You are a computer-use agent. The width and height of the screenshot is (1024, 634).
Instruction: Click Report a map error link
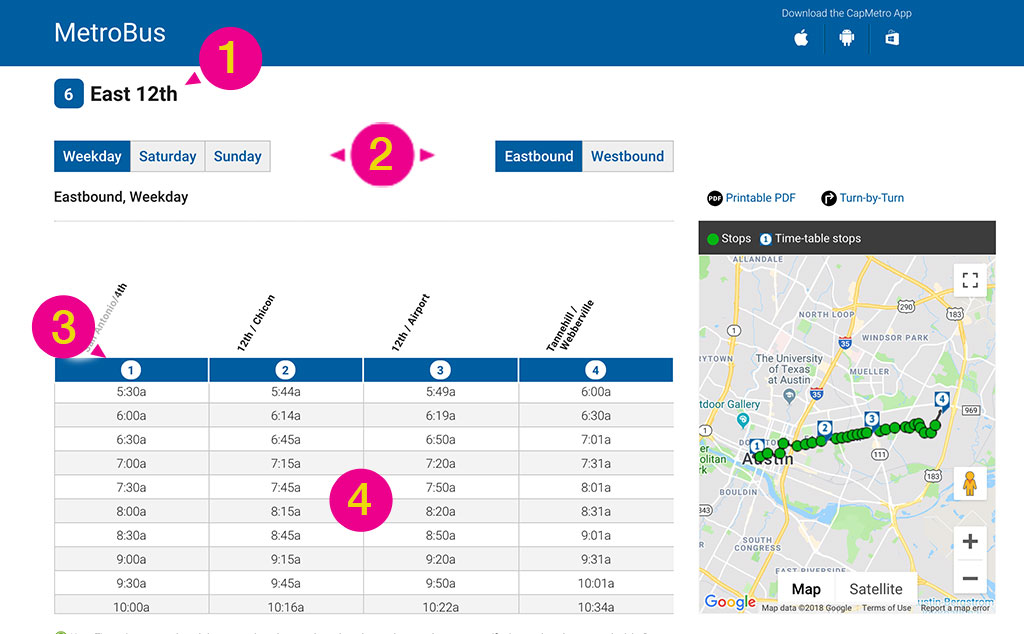[955, 608]
